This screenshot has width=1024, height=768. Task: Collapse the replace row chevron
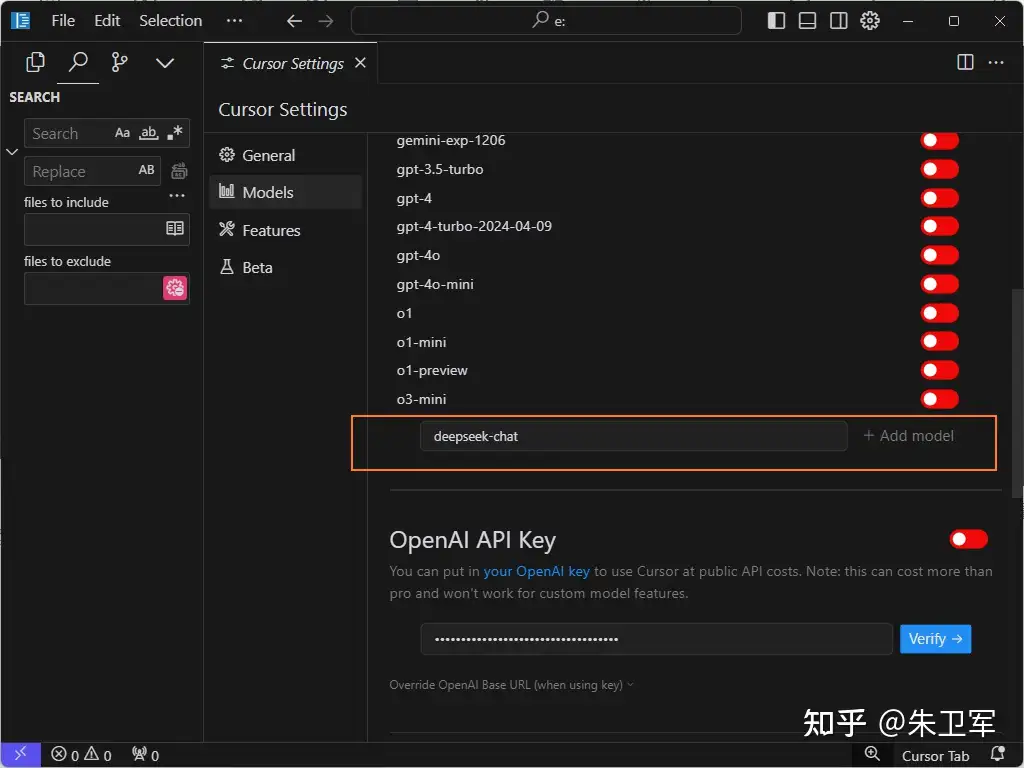12,152
